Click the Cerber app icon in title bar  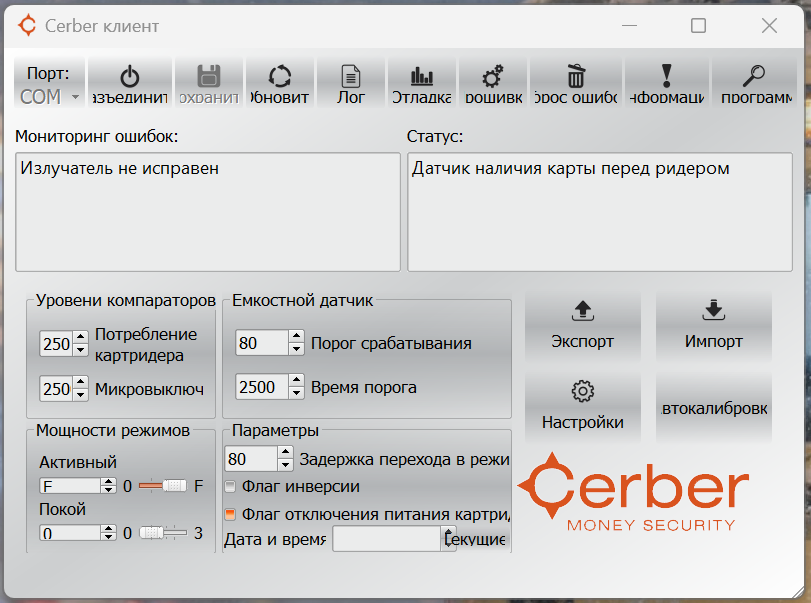tap(27, 25)
